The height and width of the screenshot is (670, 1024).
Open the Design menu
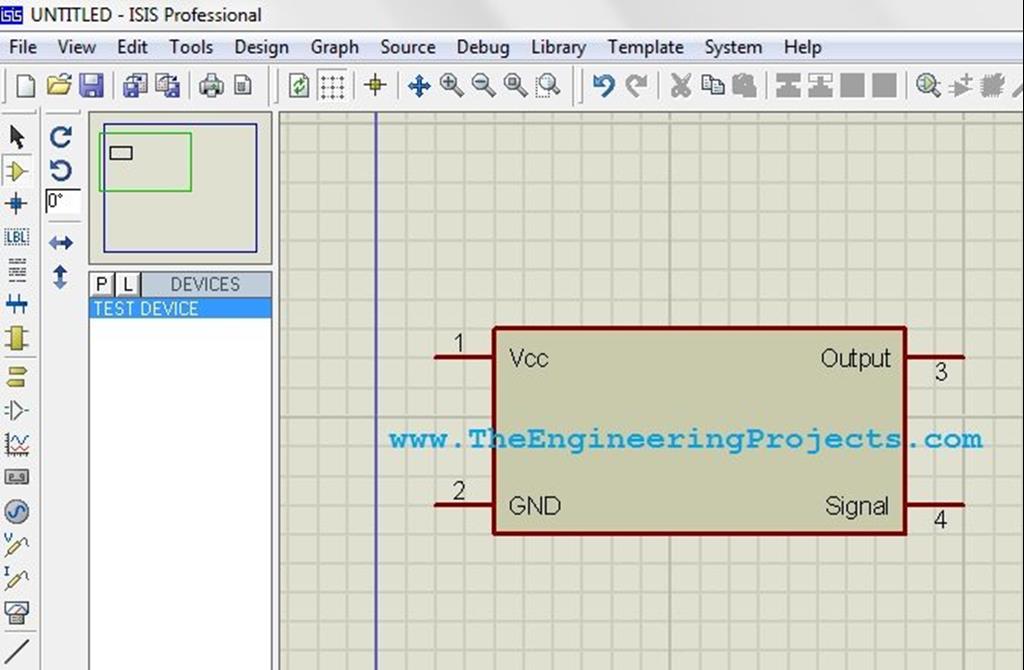click(260, 47)
